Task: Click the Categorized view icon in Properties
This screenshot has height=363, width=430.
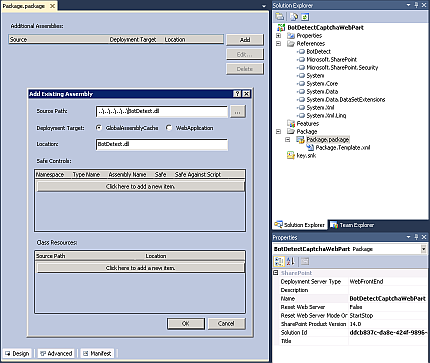Action: tap(279, 262)
